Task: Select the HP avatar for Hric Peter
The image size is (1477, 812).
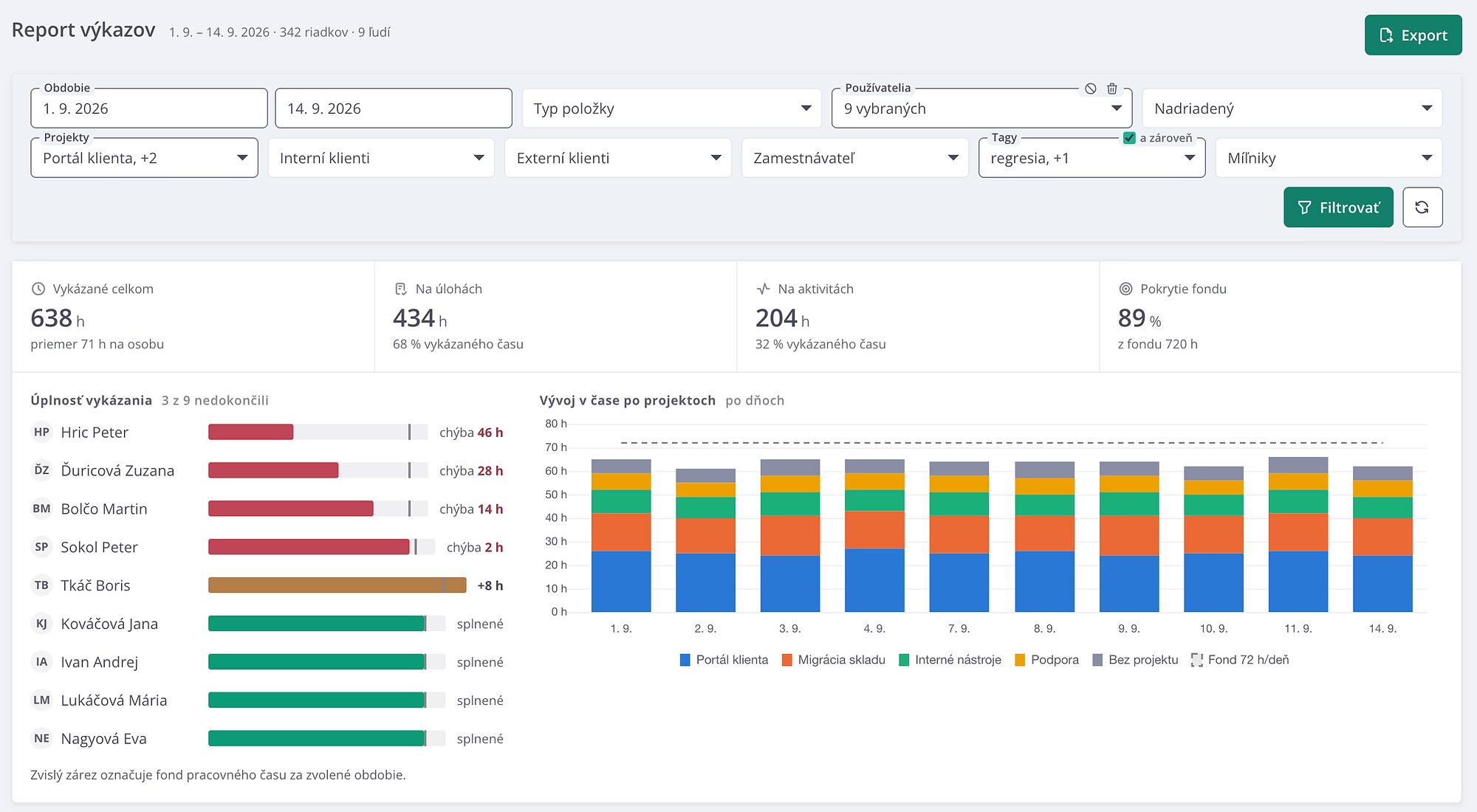Action: tap(42, 433)
